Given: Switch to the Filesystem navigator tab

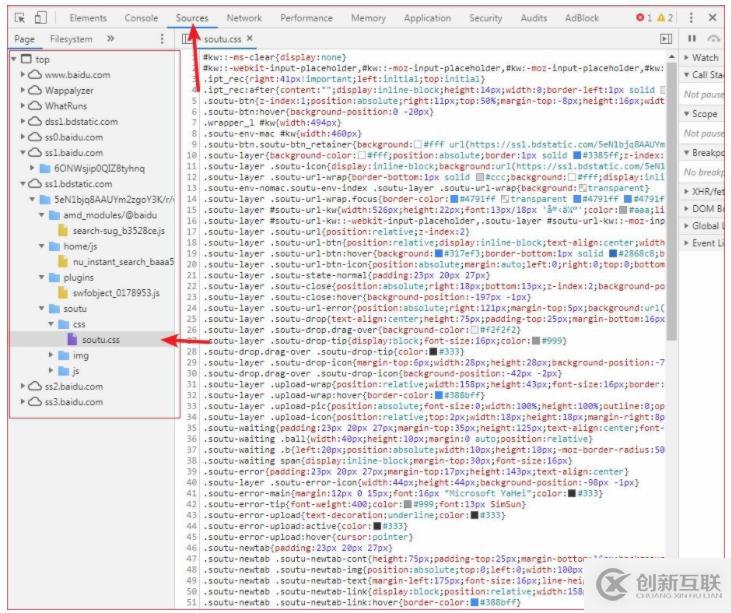Looking at the screenshot, I should pos(71,38).
